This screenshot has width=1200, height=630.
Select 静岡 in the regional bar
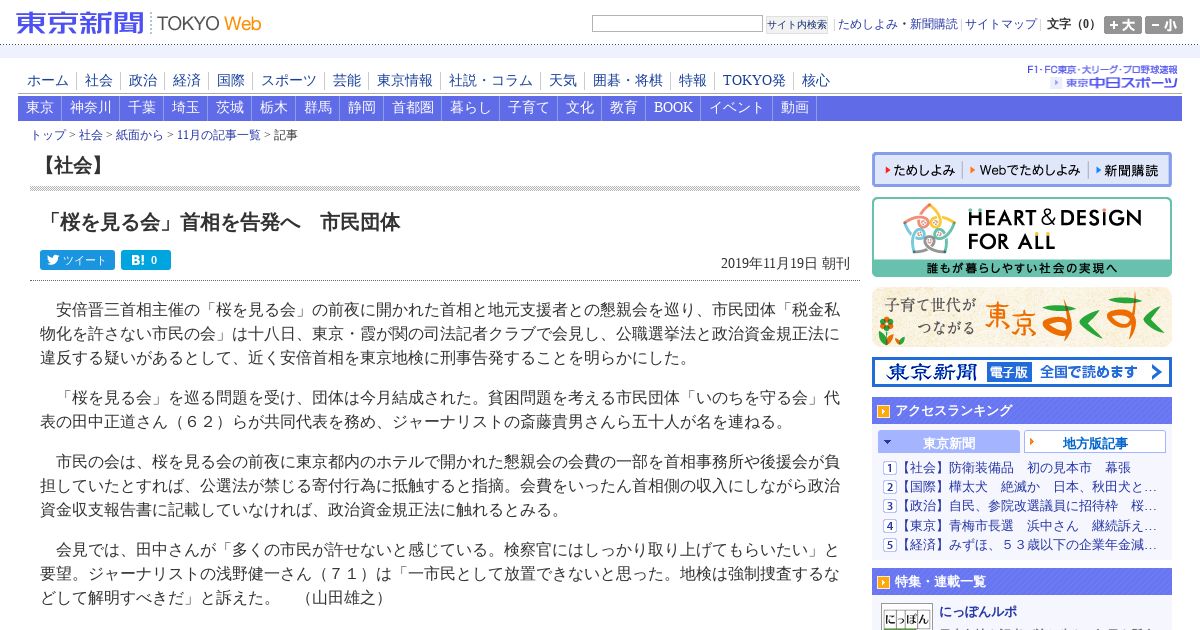(362, 108)
